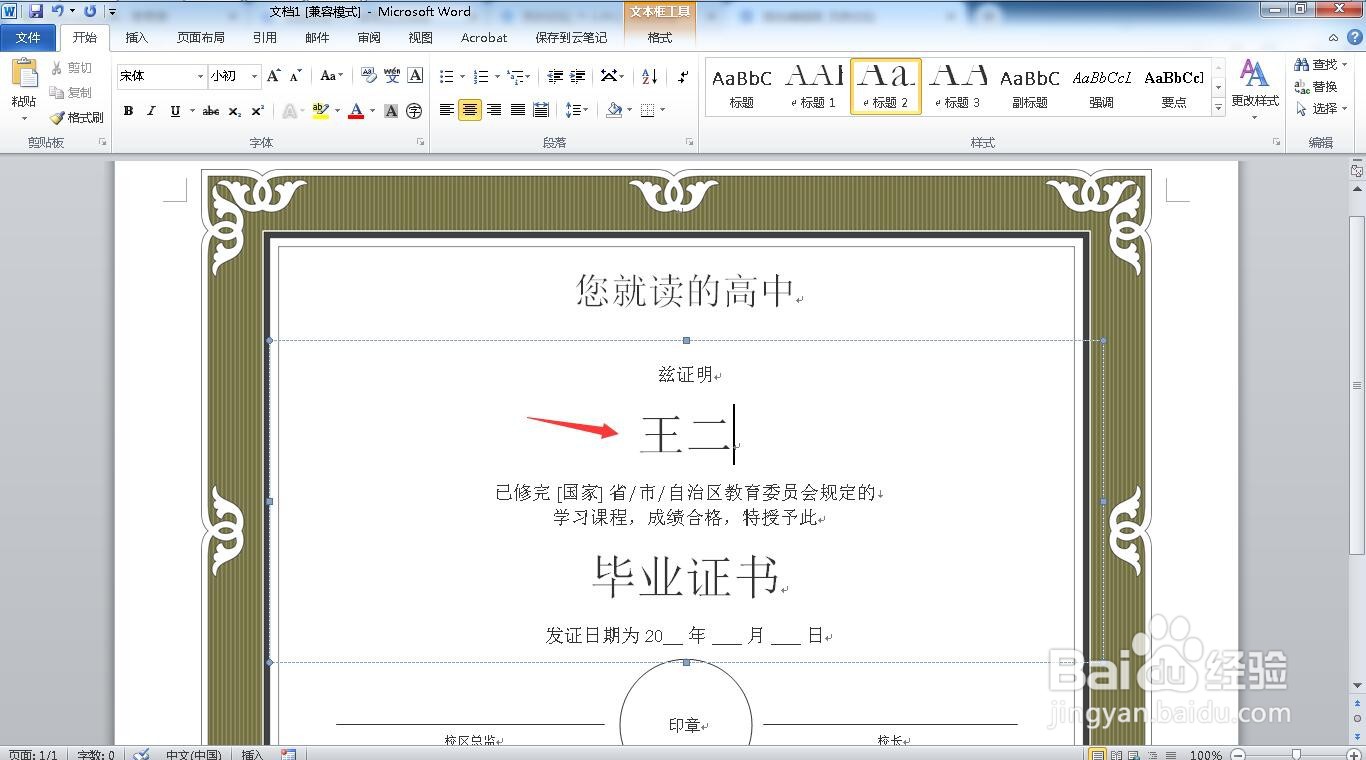
Task: Click the Character Shading icon
Action: click(x=391, y=111)
